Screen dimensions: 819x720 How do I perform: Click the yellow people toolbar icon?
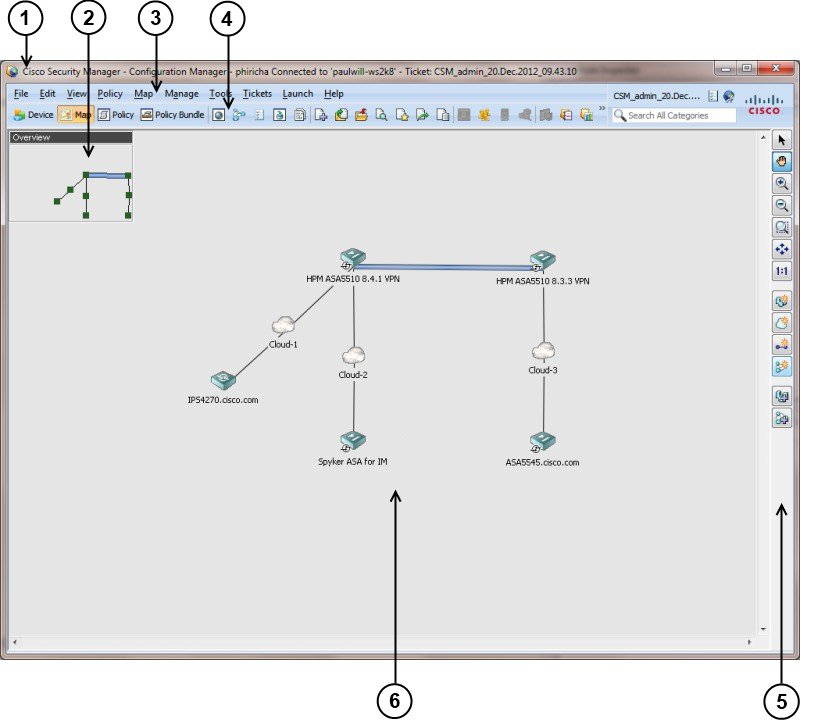[484, 115]
